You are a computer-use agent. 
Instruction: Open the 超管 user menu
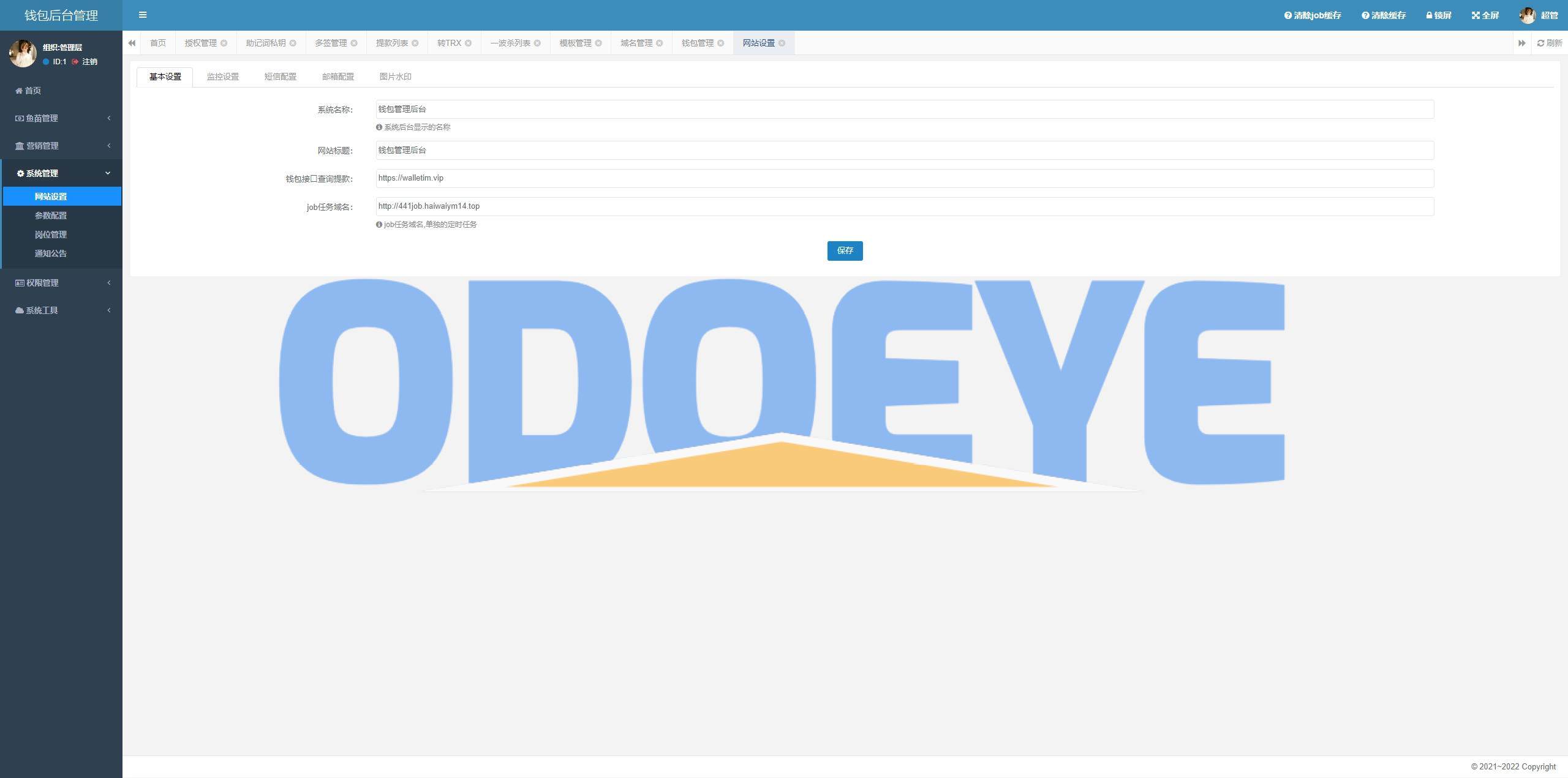1539,15
